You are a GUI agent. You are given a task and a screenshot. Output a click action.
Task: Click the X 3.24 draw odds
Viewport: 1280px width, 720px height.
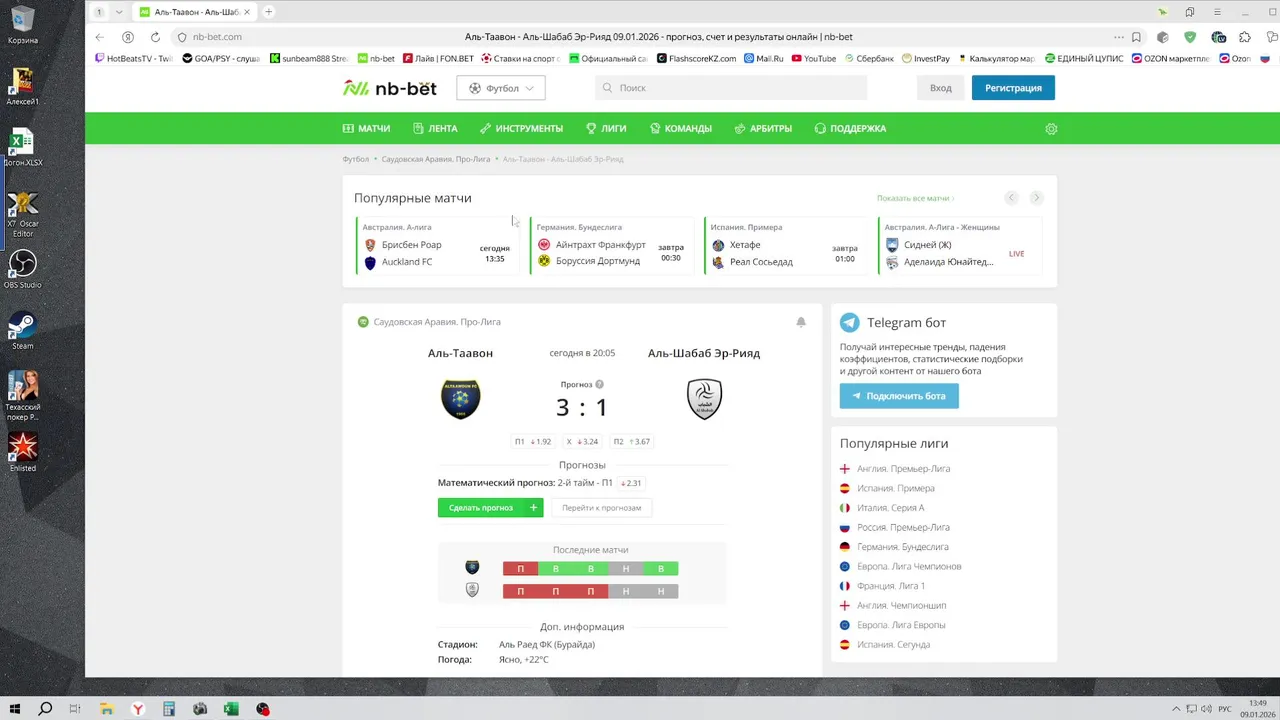click(582, 441)
